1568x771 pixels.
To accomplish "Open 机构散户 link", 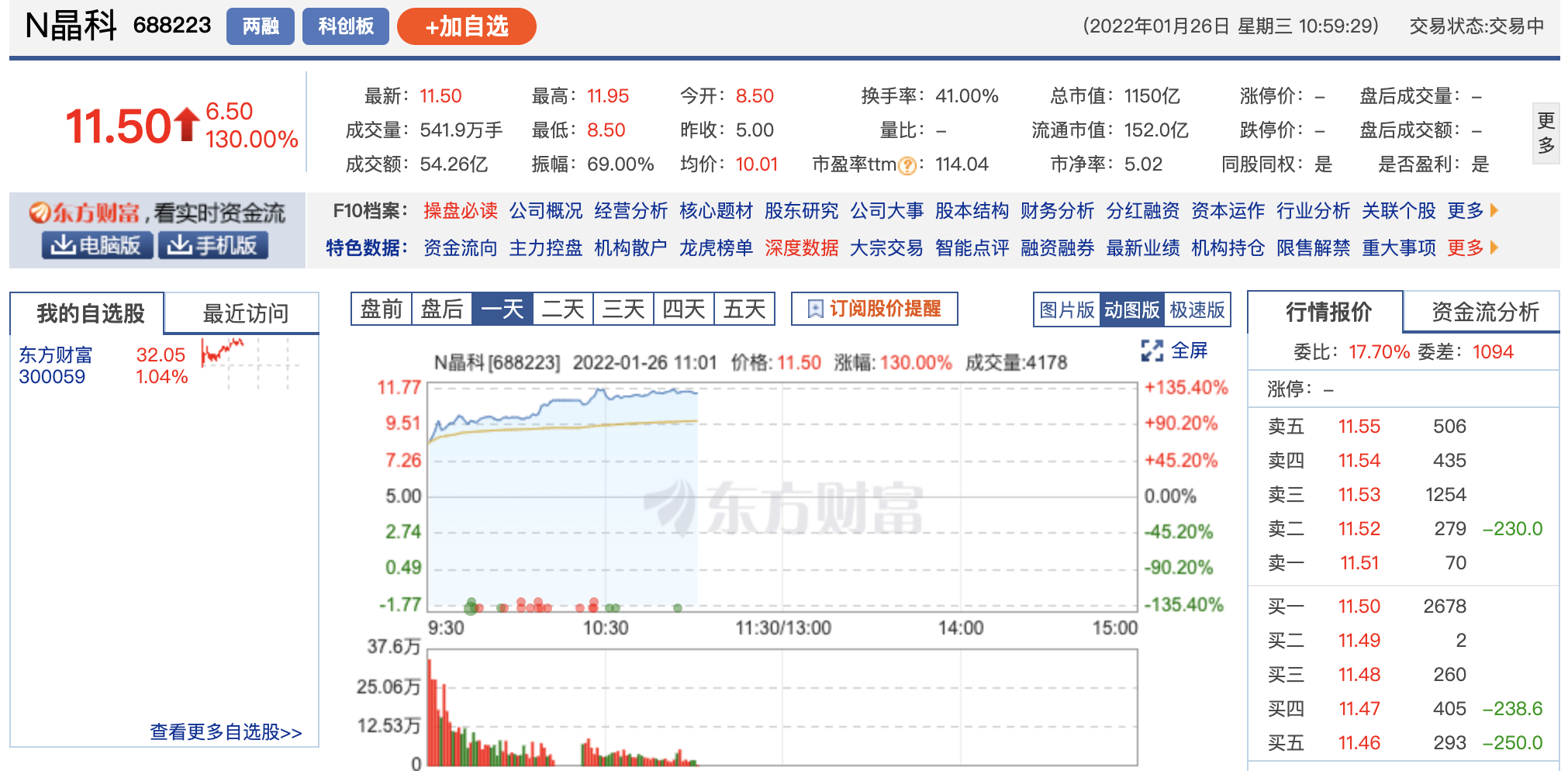I will coord(631,247).
